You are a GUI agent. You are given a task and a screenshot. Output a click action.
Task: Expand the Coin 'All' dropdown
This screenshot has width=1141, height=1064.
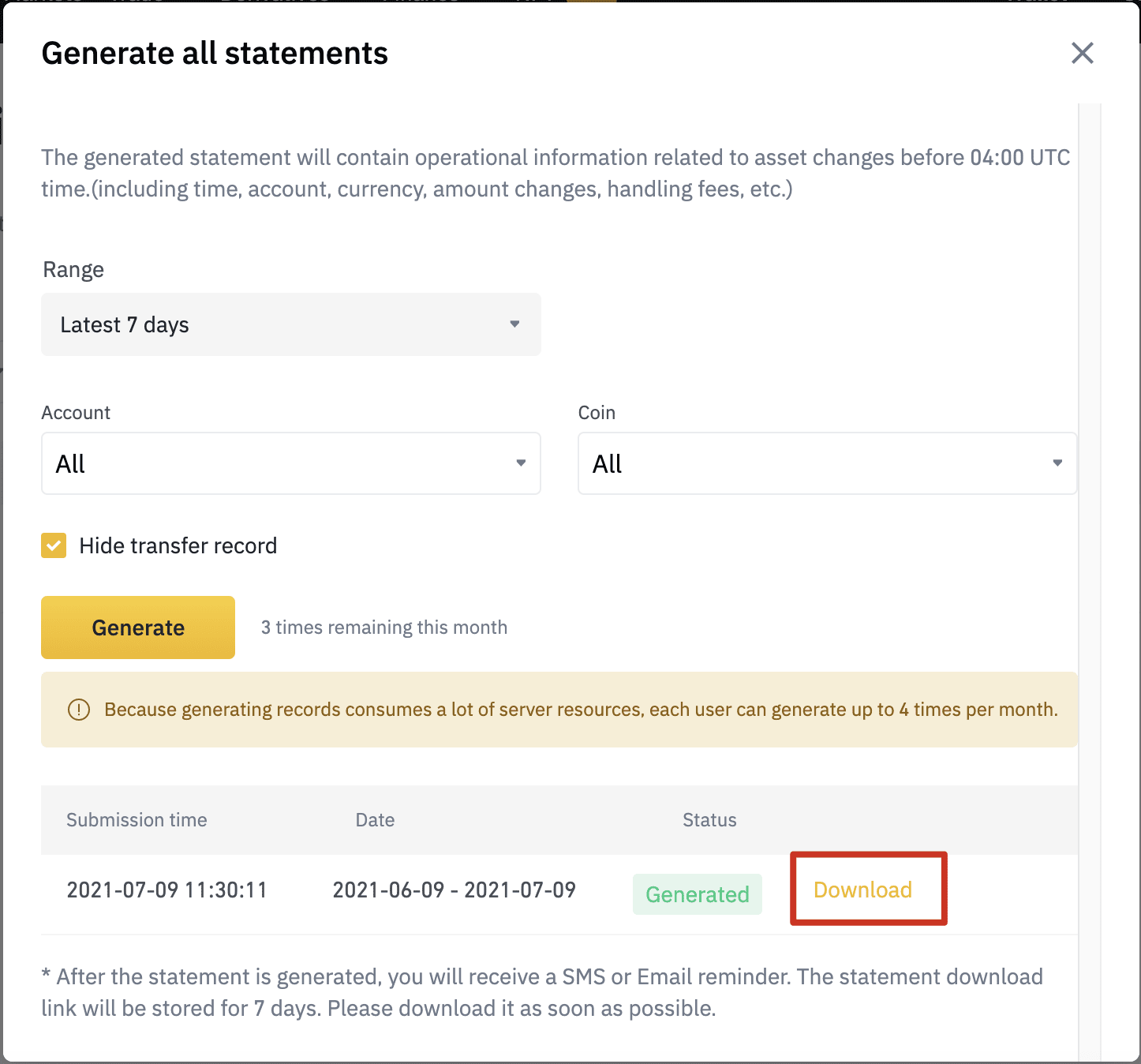click(x=827, y=463)
